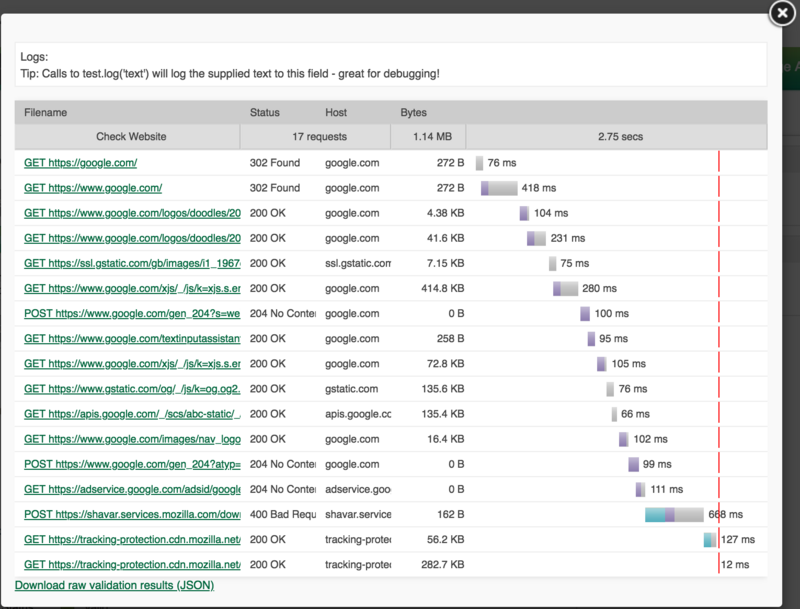Click the Status column header
800x609 pixels.
click(x=265, y=113)
